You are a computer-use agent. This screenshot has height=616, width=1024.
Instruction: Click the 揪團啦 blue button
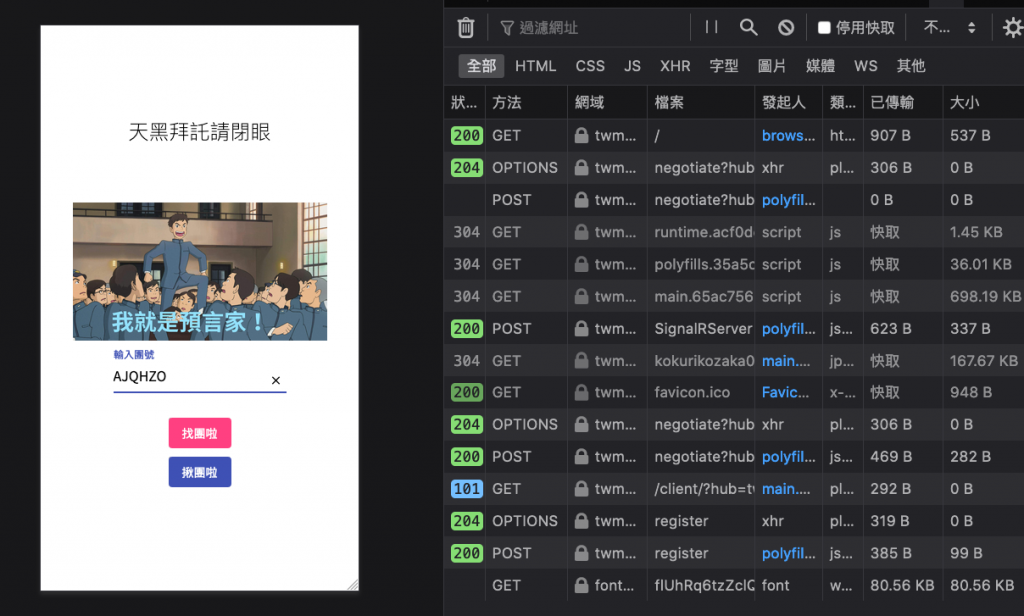[200, 472]
